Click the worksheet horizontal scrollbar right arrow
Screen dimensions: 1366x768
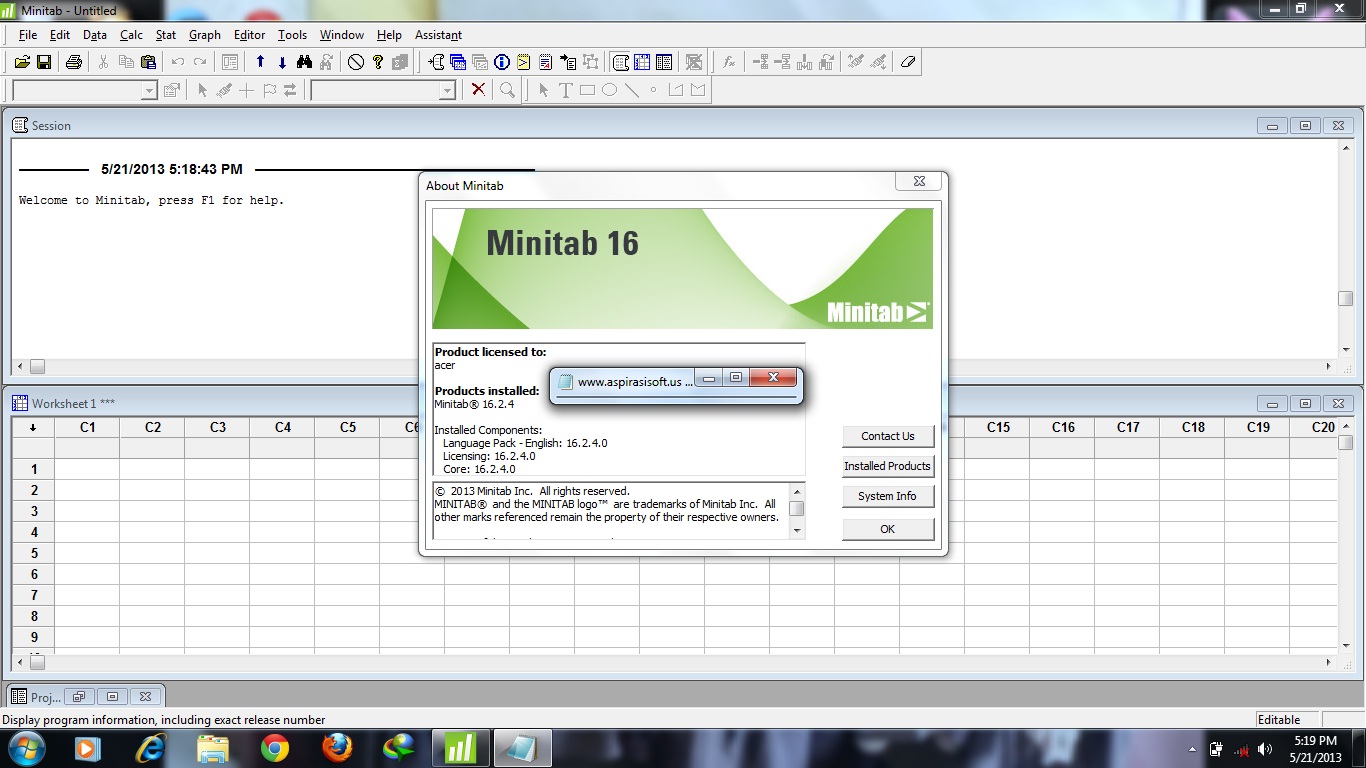coord(1329,662)
